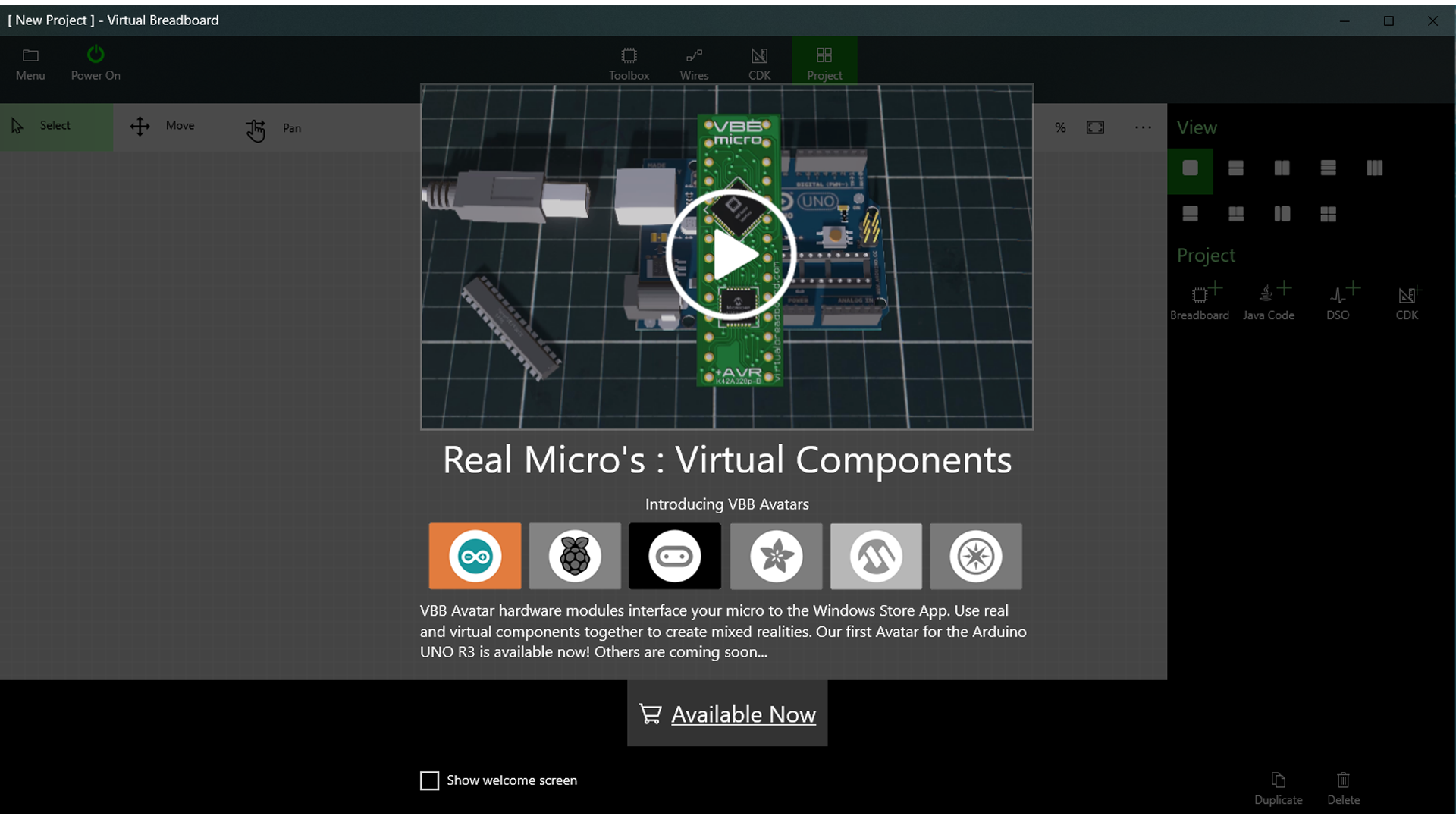Select the two side-by-side columns view layout
This screenshot has height=819, width=1456.
pos(1282,168)
